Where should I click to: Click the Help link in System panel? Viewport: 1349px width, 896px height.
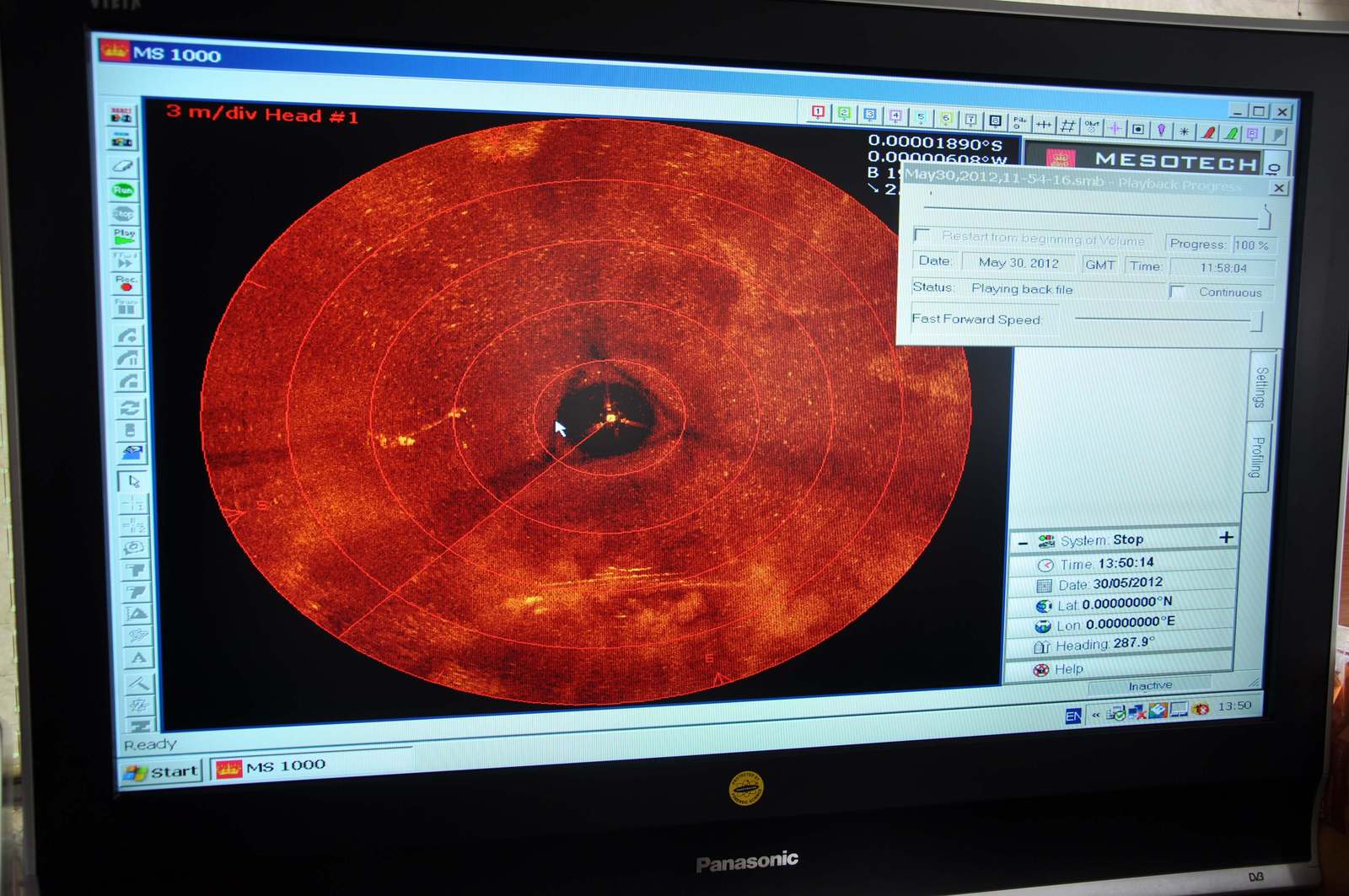pos(1068,669)
